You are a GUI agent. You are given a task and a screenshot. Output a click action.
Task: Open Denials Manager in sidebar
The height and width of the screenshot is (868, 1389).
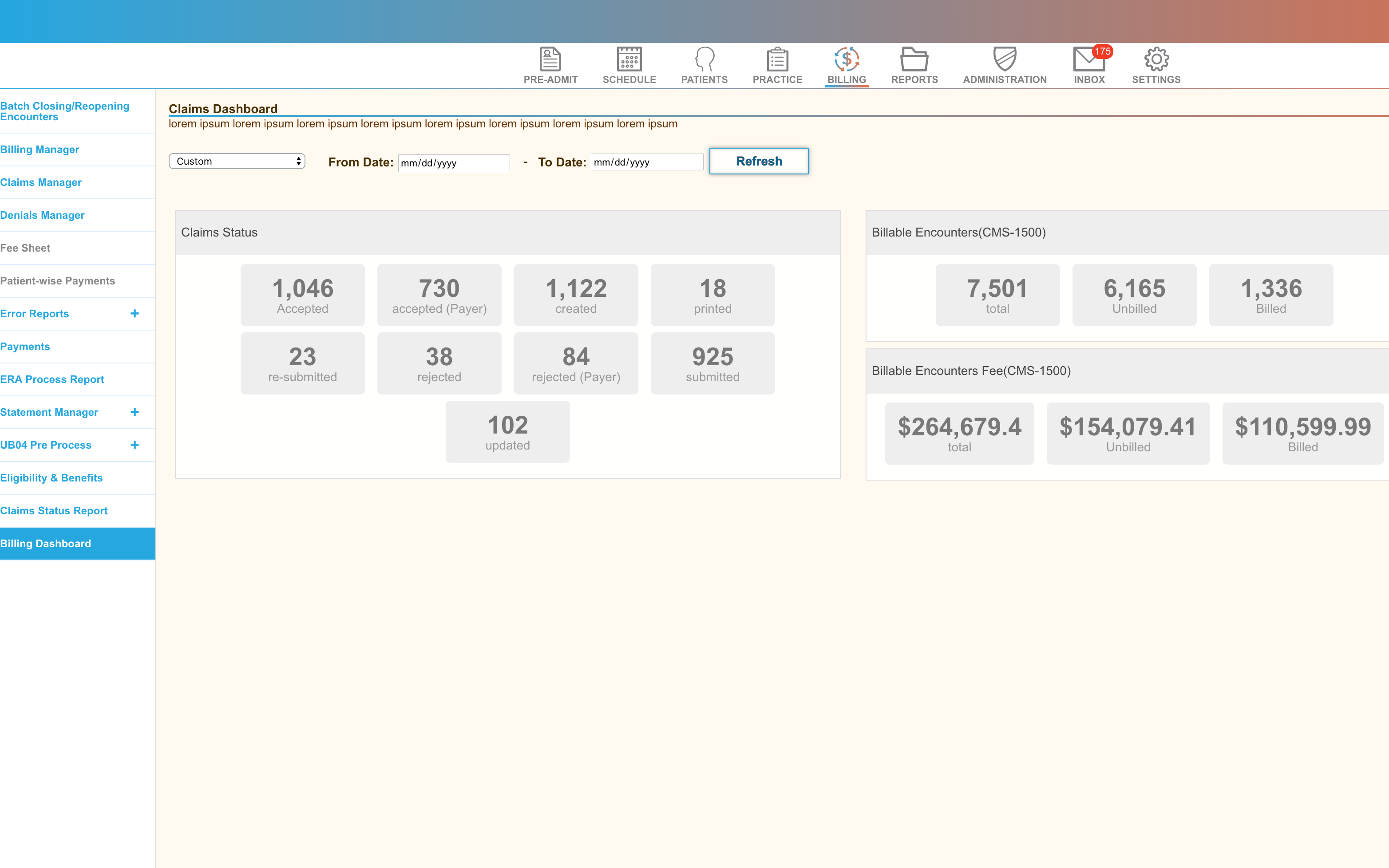pos(43,215)
